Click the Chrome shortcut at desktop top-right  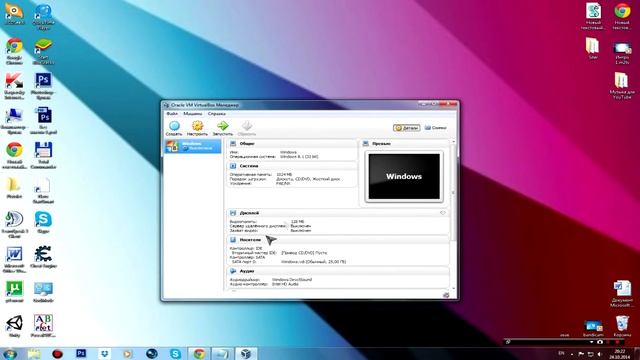622,16
